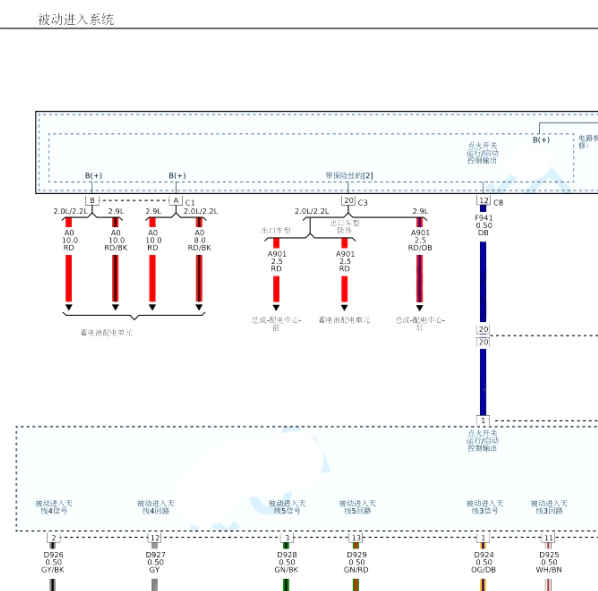Click wire label D927 0.50 GY
Screen dimensions: 598x591
point(155,562)
